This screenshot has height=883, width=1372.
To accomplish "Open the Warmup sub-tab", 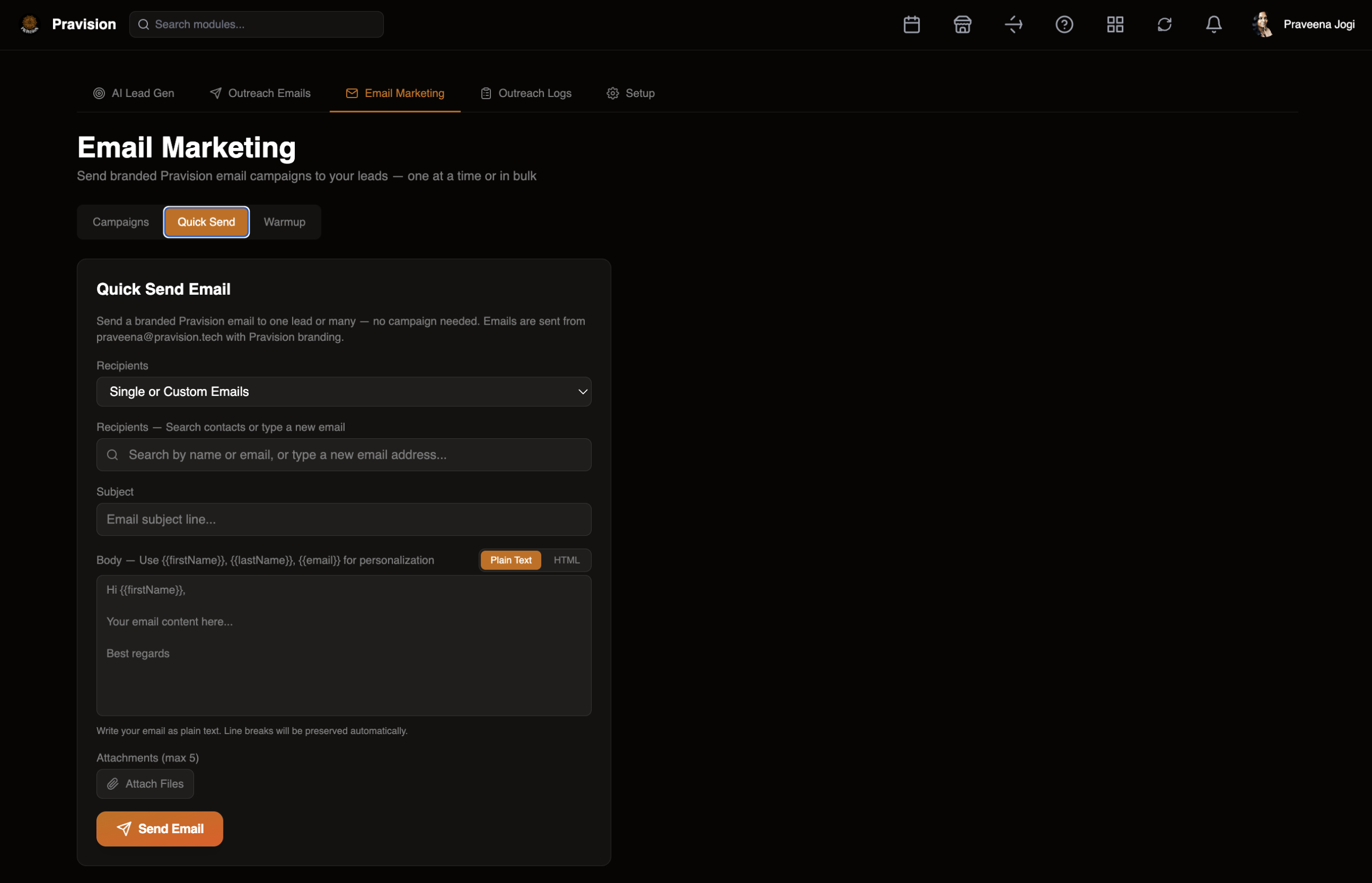I will (285, 222).
